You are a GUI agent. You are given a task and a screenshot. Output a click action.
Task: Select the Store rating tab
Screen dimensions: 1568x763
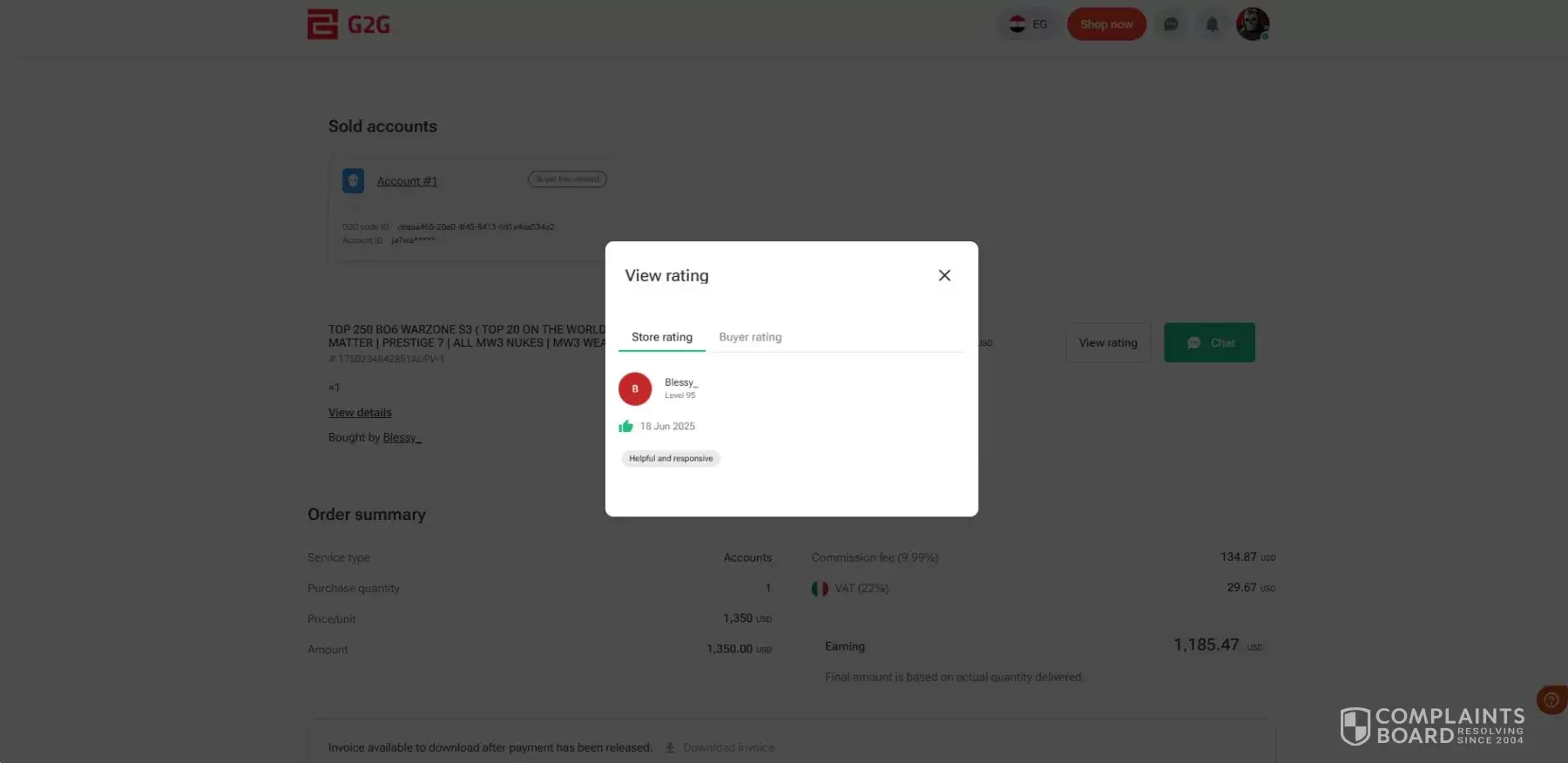(662, 337)
